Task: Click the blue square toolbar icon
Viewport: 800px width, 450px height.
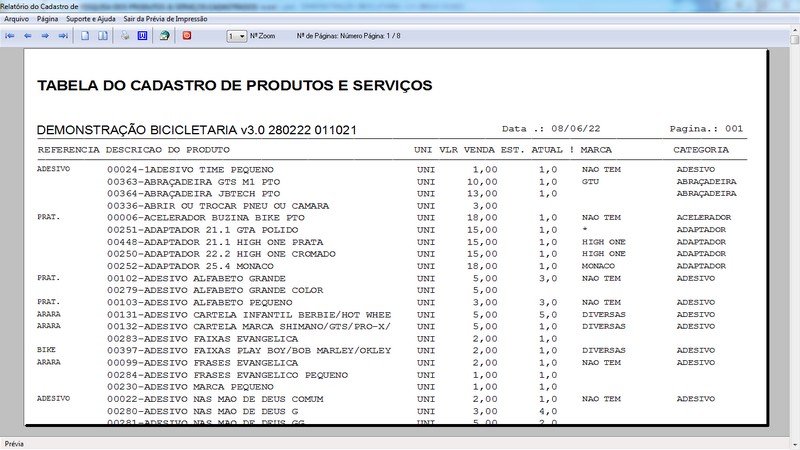Action: click(x=142, y=36)
